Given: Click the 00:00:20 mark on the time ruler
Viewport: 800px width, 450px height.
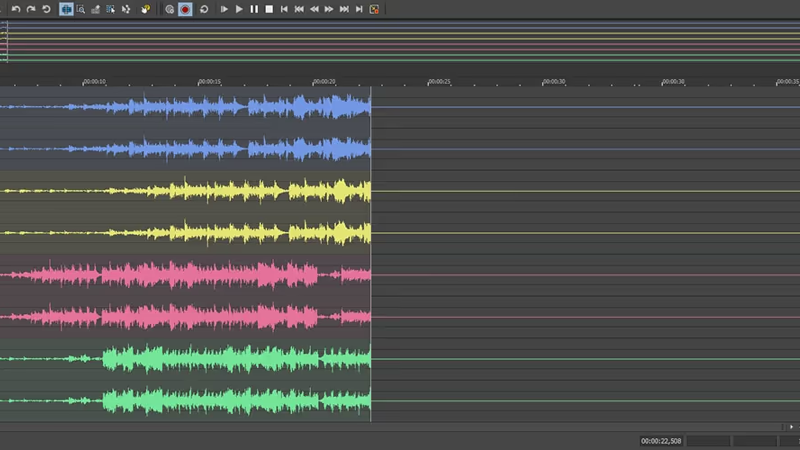Looking at the screenshot, I should pos(324,82).
